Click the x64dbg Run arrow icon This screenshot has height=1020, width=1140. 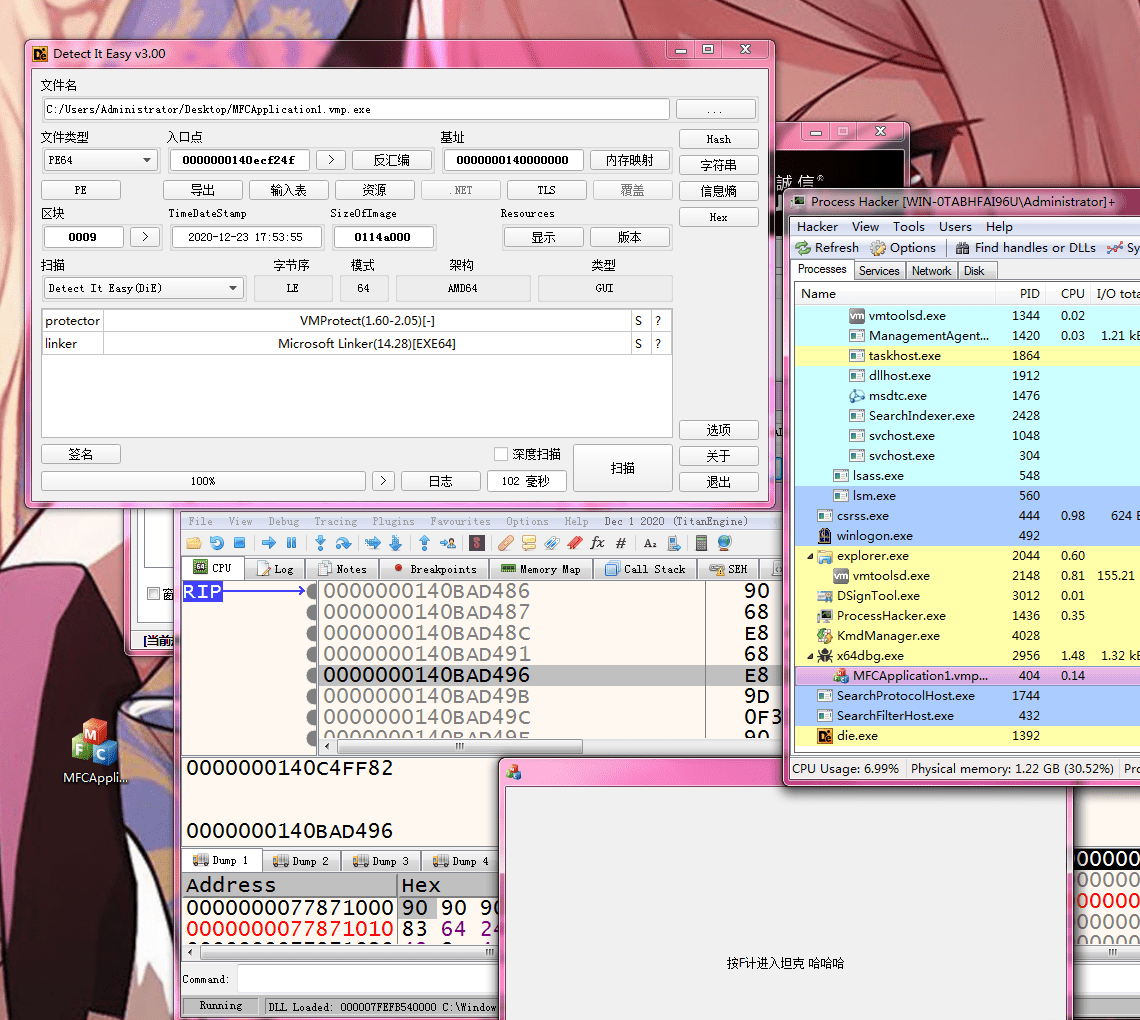268,543
